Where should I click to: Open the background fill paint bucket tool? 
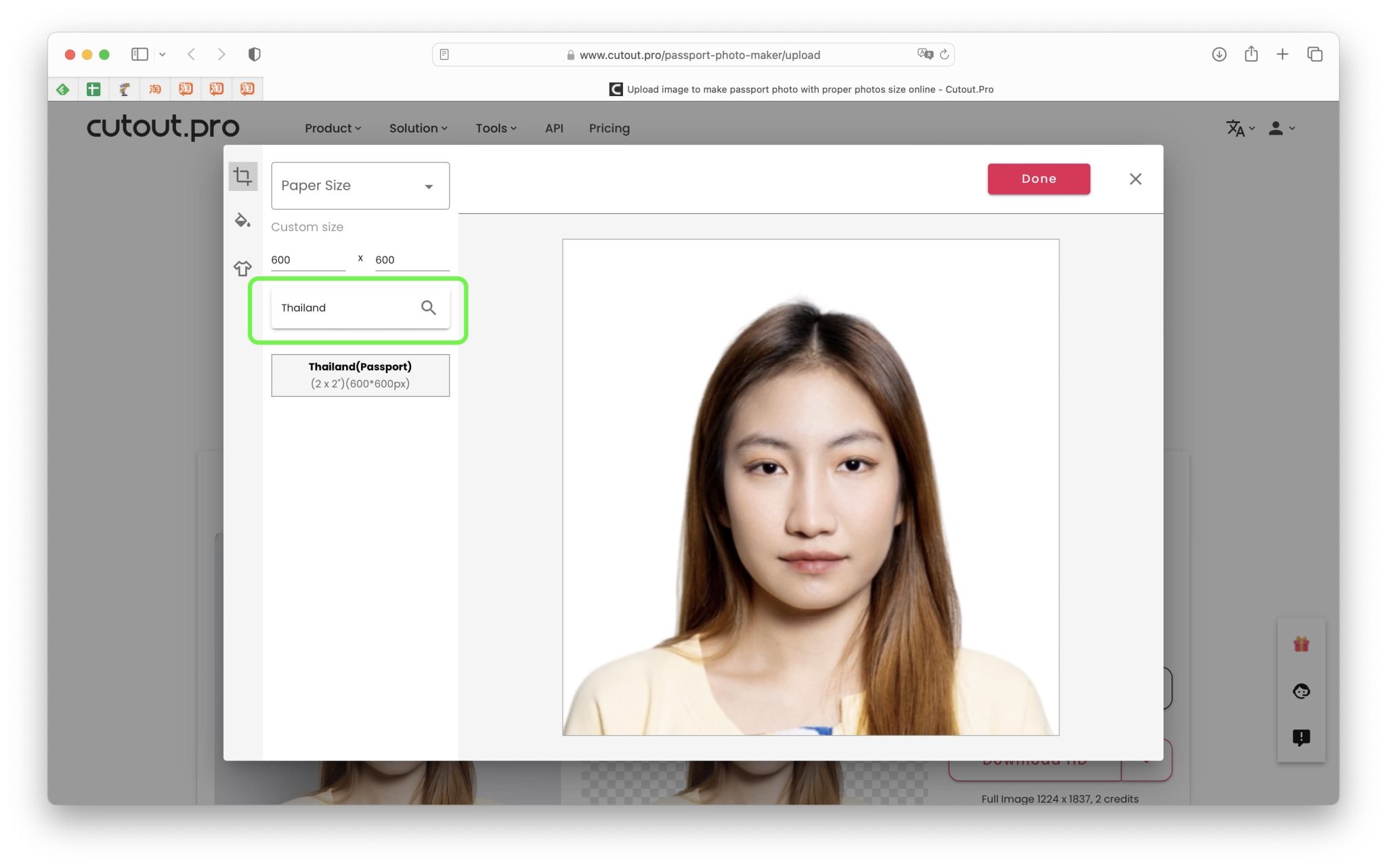242,221
